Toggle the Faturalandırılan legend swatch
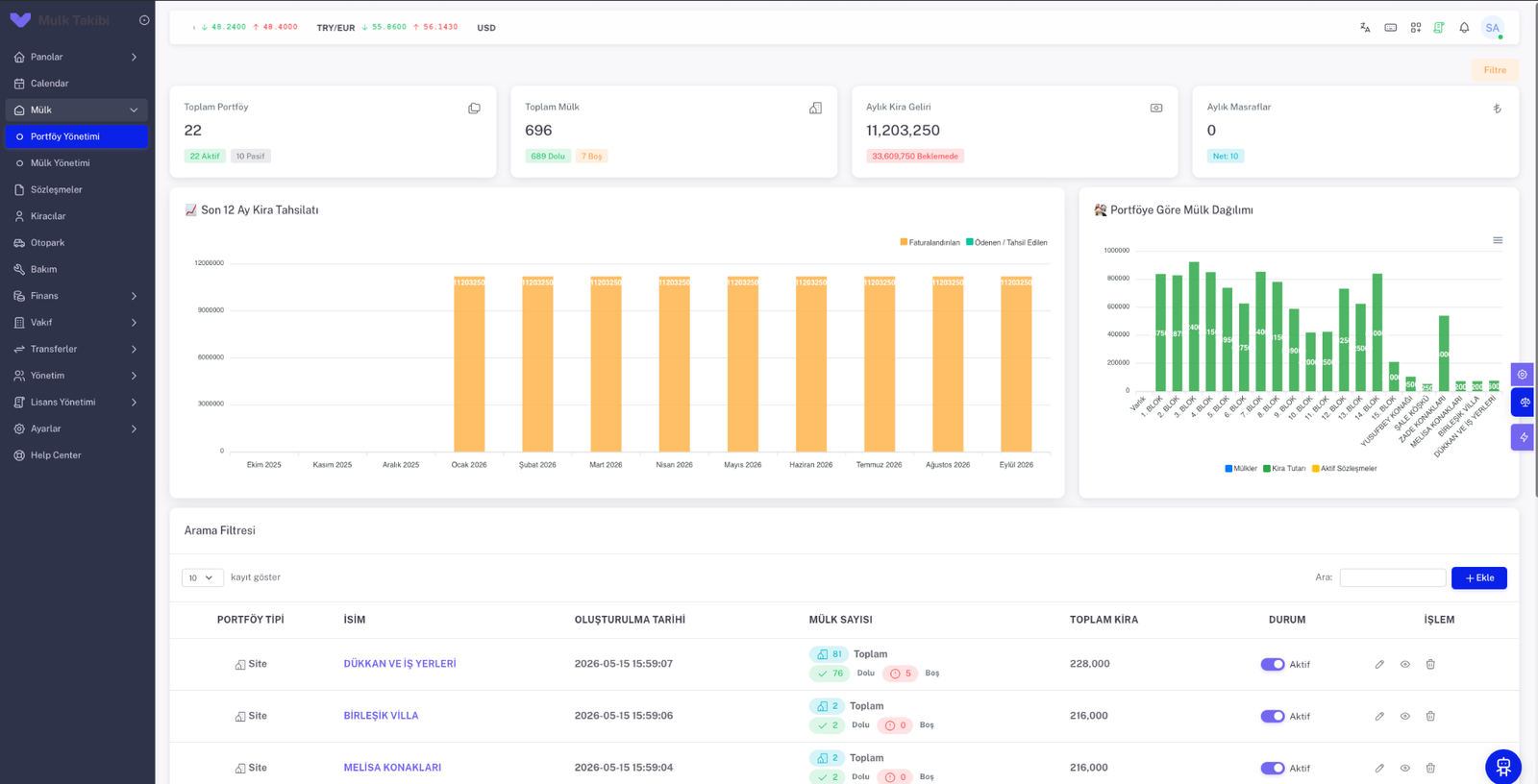Screen dimensions: 1538x784 pyautogui.click(x=904, y=242)
